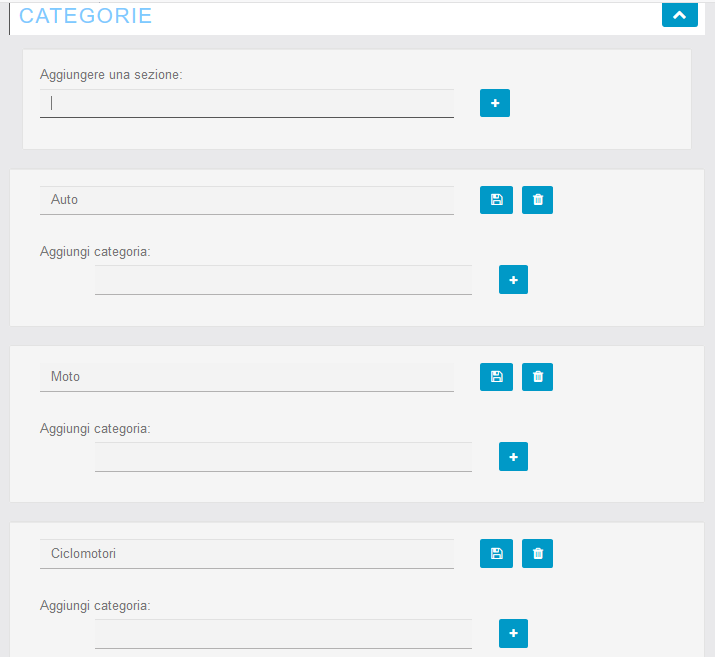The width and height of the screenshot is (715, 657).
Task: Save the Auto section
Action: (496, 200)
